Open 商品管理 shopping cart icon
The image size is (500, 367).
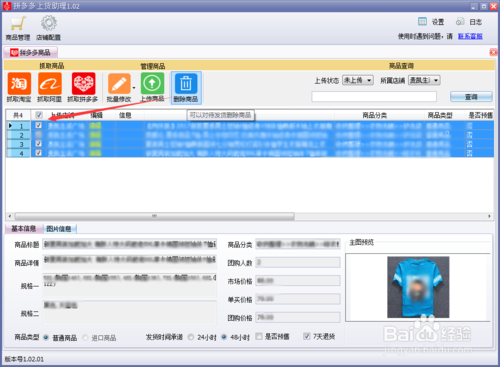pyautogui.click(x=18, y=24)
